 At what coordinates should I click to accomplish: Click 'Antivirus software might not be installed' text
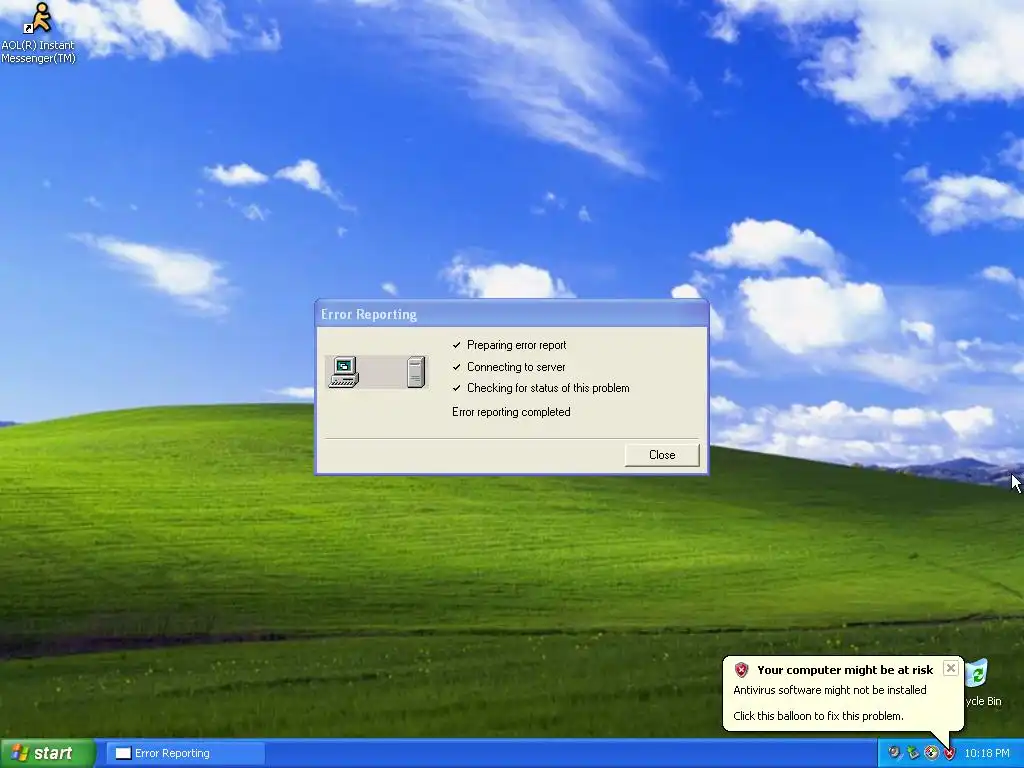click(x=829, y=690)
